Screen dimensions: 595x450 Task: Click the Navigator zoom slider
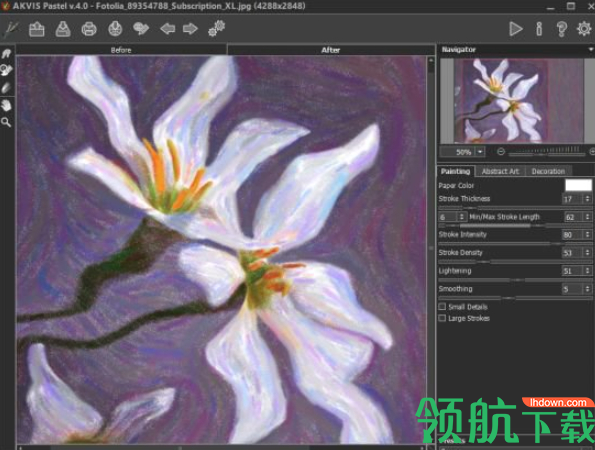pyautogui.click(x=547, y=152)
